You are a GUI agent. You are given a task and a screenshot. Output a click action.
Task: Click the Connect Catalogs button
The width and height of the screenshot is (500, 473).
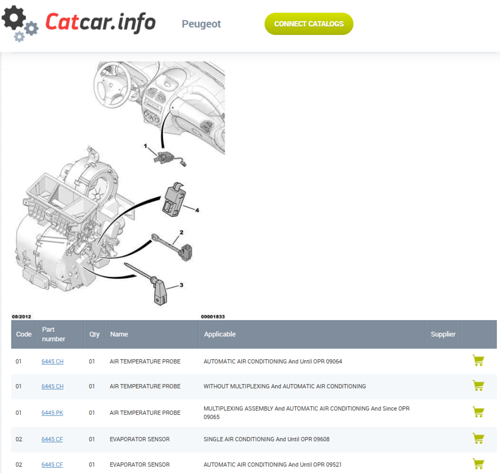309,24
